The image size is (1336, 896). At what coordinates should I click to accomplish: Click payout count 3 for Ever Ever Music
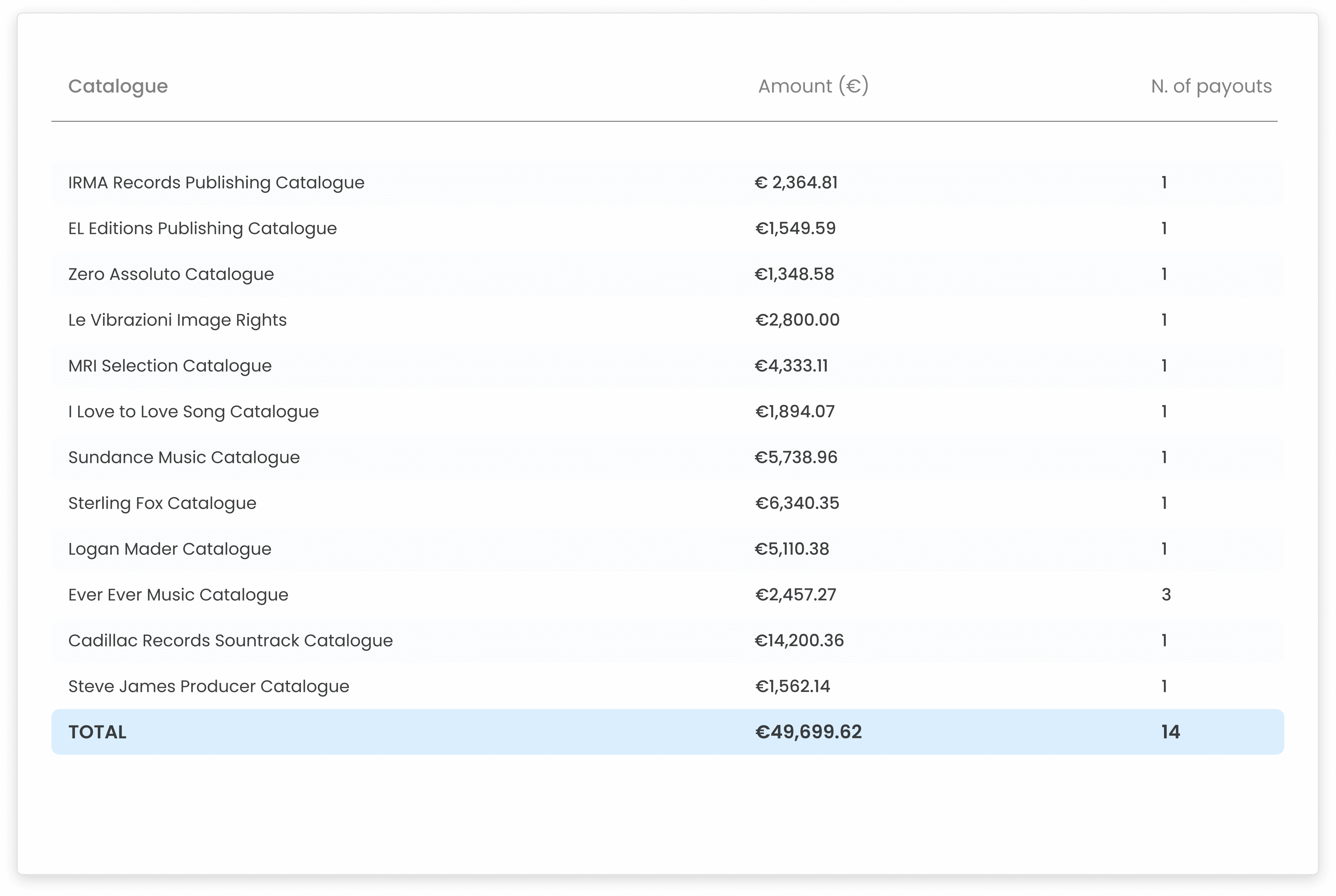click(1166, 595)
